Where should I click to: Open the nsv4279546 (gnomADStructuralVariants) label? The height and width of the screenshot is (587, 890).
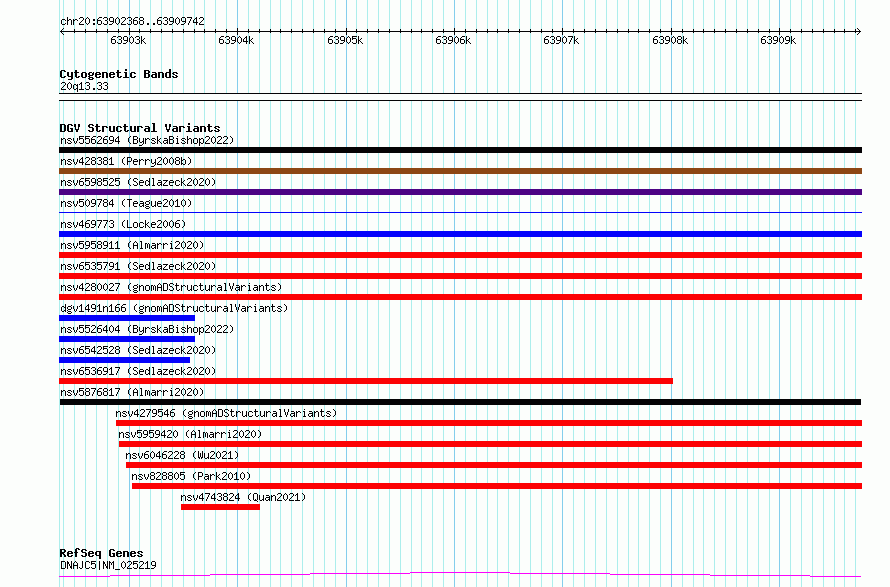(x=226, y=413)
